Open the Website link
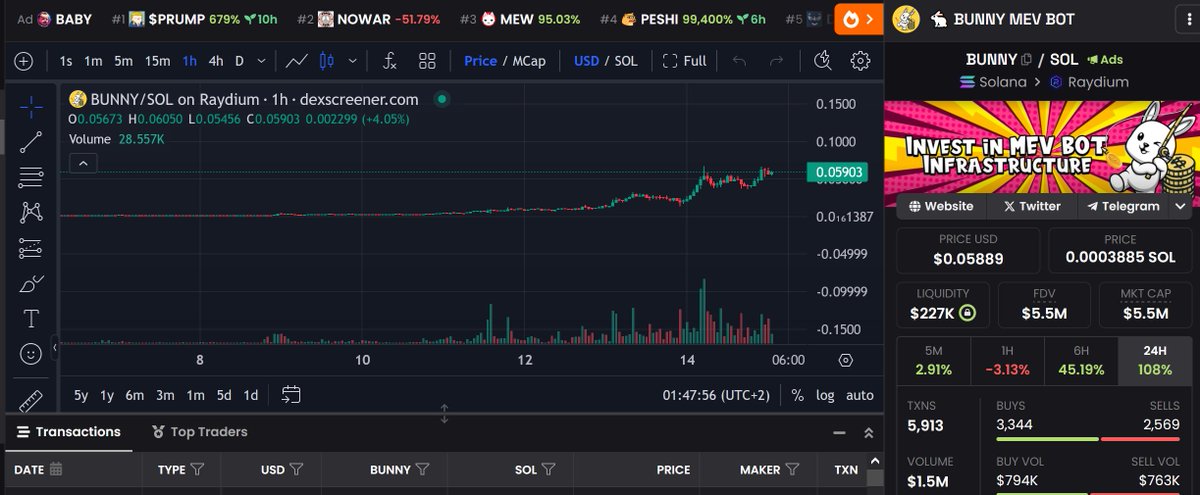Viewport: 1200px width, 495px height. coord(941,206)
